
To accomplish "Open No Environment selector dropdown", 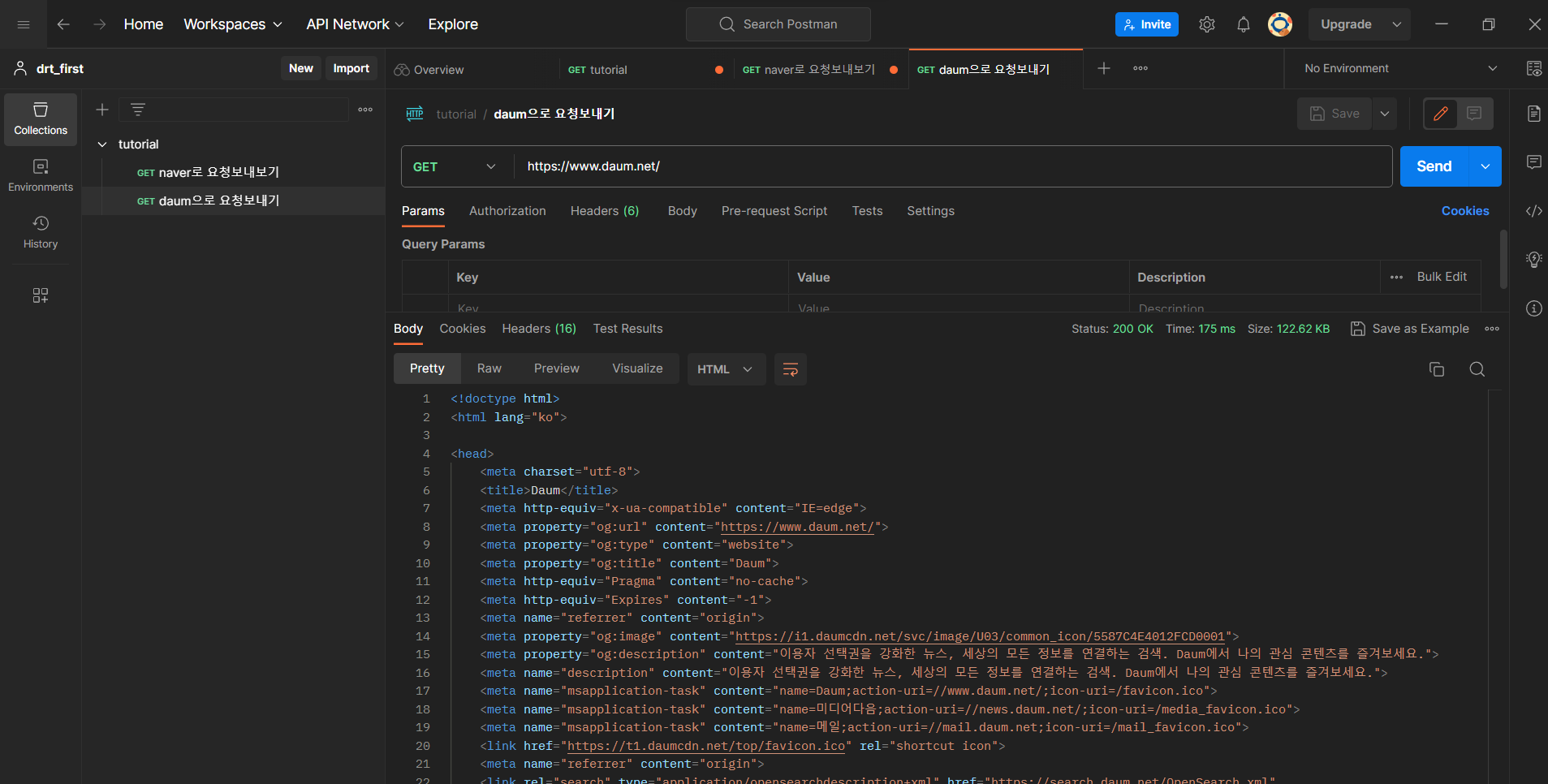I will pos(1400,68).
